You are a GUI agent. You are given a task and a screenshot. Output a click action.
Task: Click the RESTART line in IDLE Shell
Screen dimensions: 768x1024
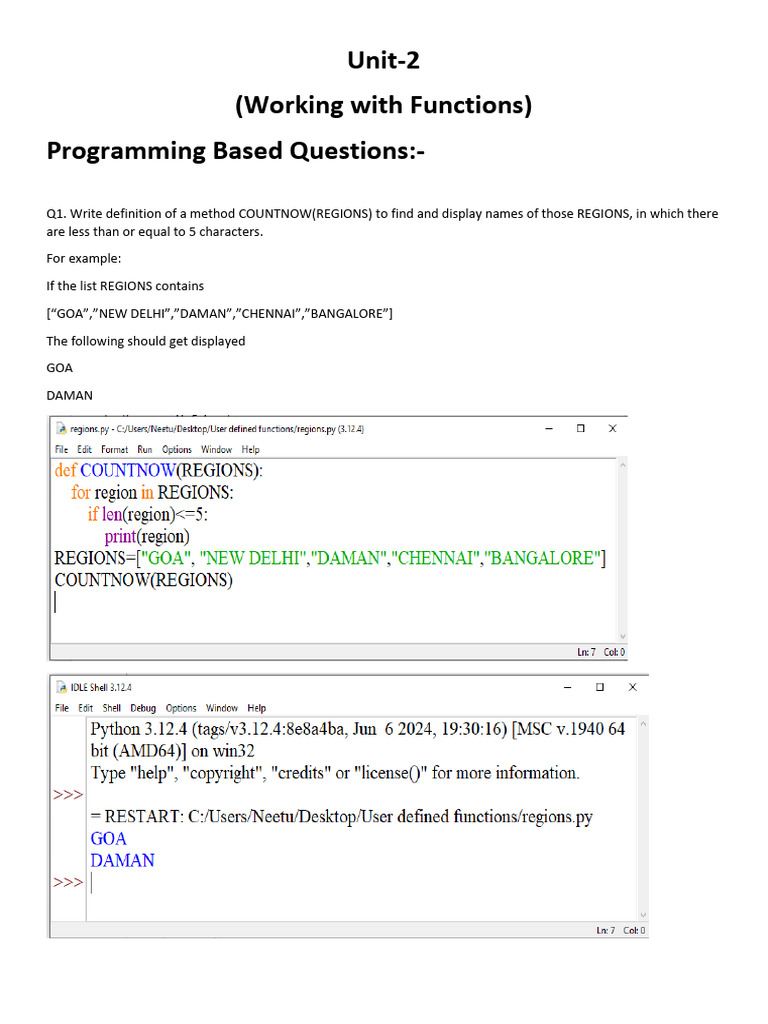[342, 817]
